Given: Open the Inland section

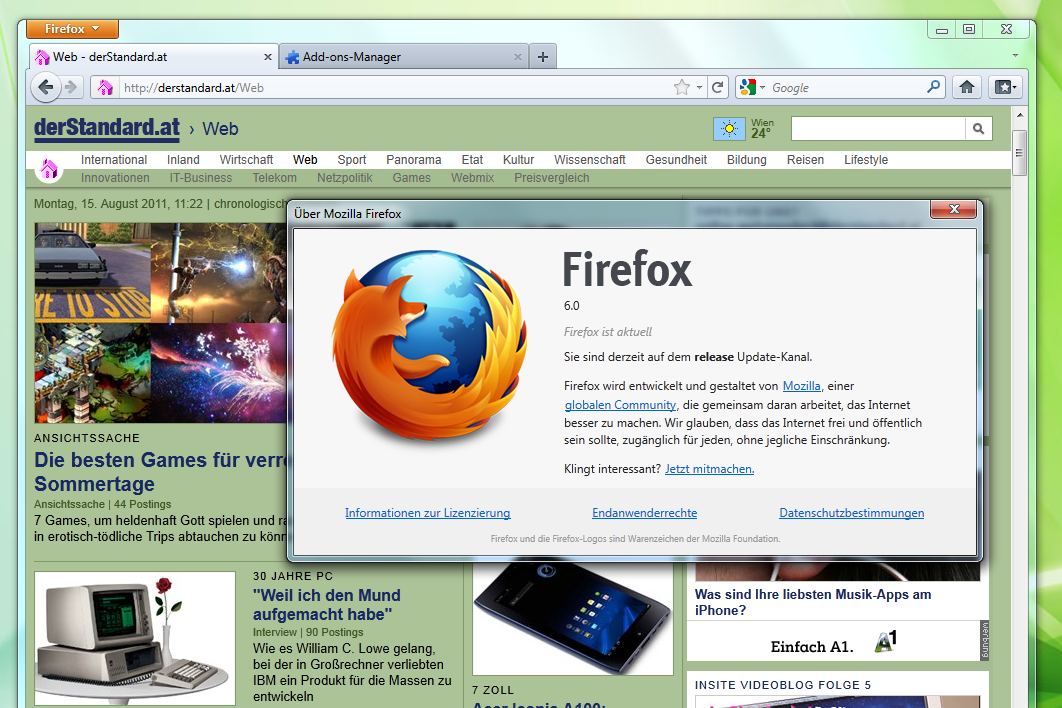Looking at the screenshot, I should click(x=183, y=160).
